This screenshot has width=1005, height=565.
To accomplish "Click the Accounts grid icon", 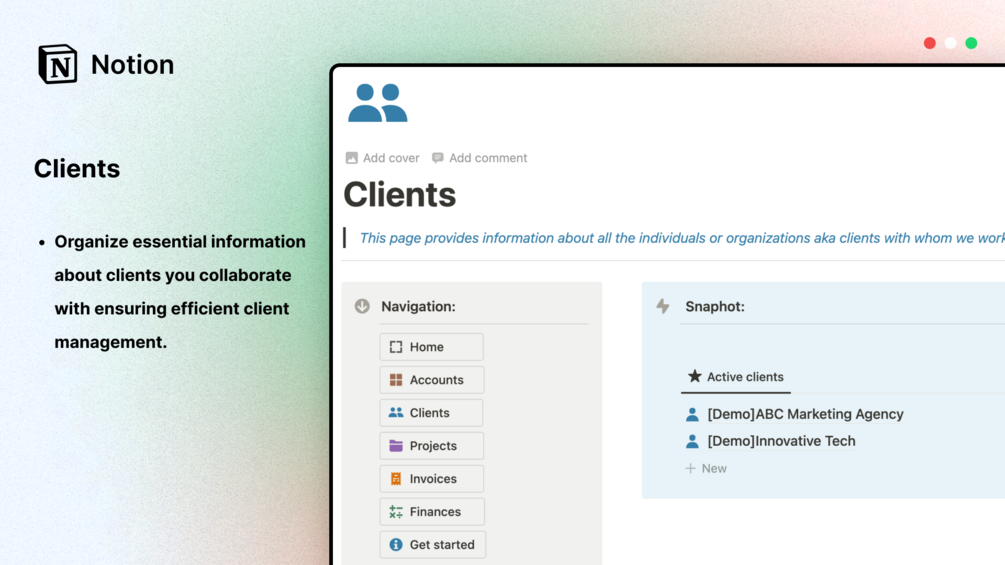I will coord(396,380).
